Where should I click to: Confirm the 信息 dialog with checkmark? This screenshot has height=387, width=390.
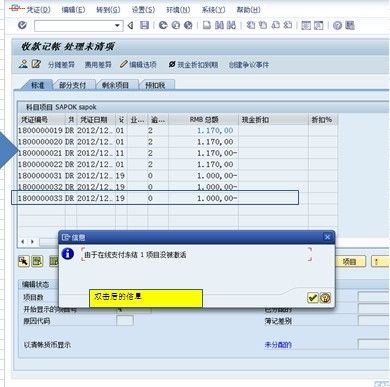(313, 297)
